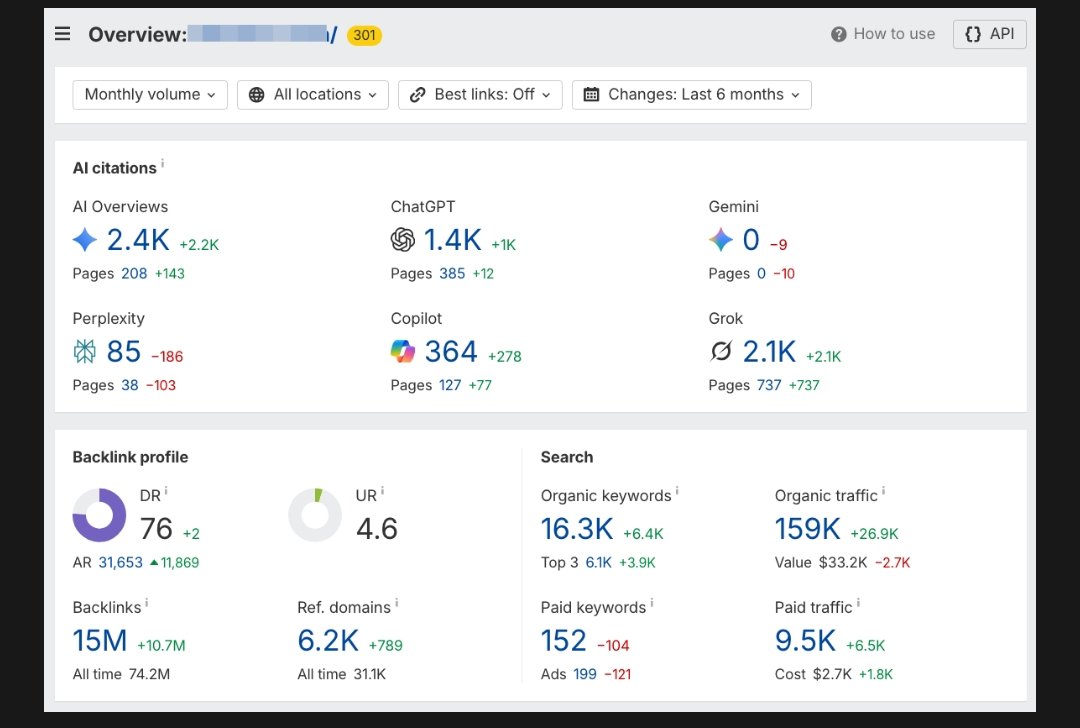Open Organic keywords 16.3K value
The width and height of the screenshot is (1080, 728).
[577, 529]
